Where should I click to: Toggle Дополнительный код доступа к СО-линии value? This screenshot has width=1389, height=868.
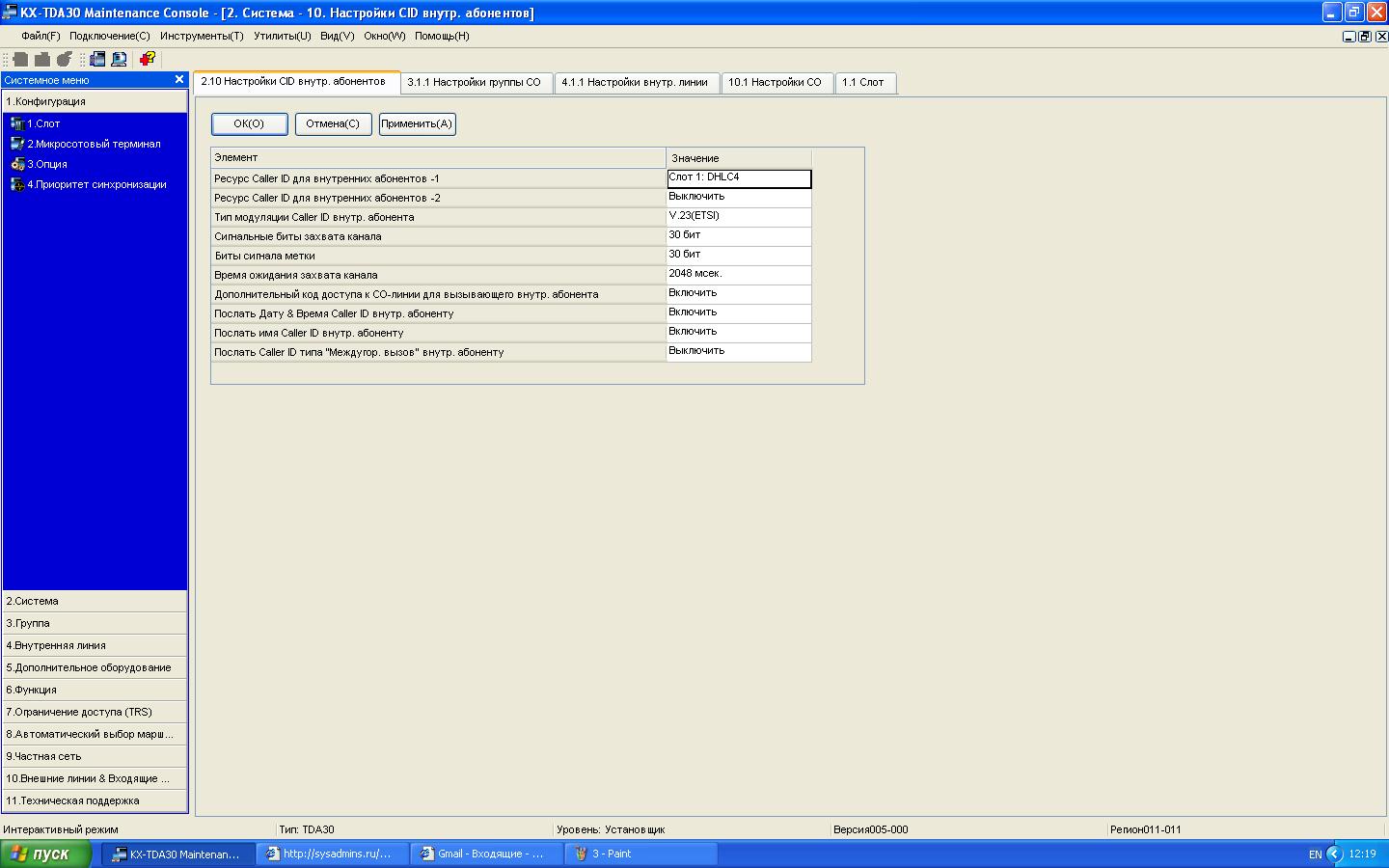[x=739, y=294]
